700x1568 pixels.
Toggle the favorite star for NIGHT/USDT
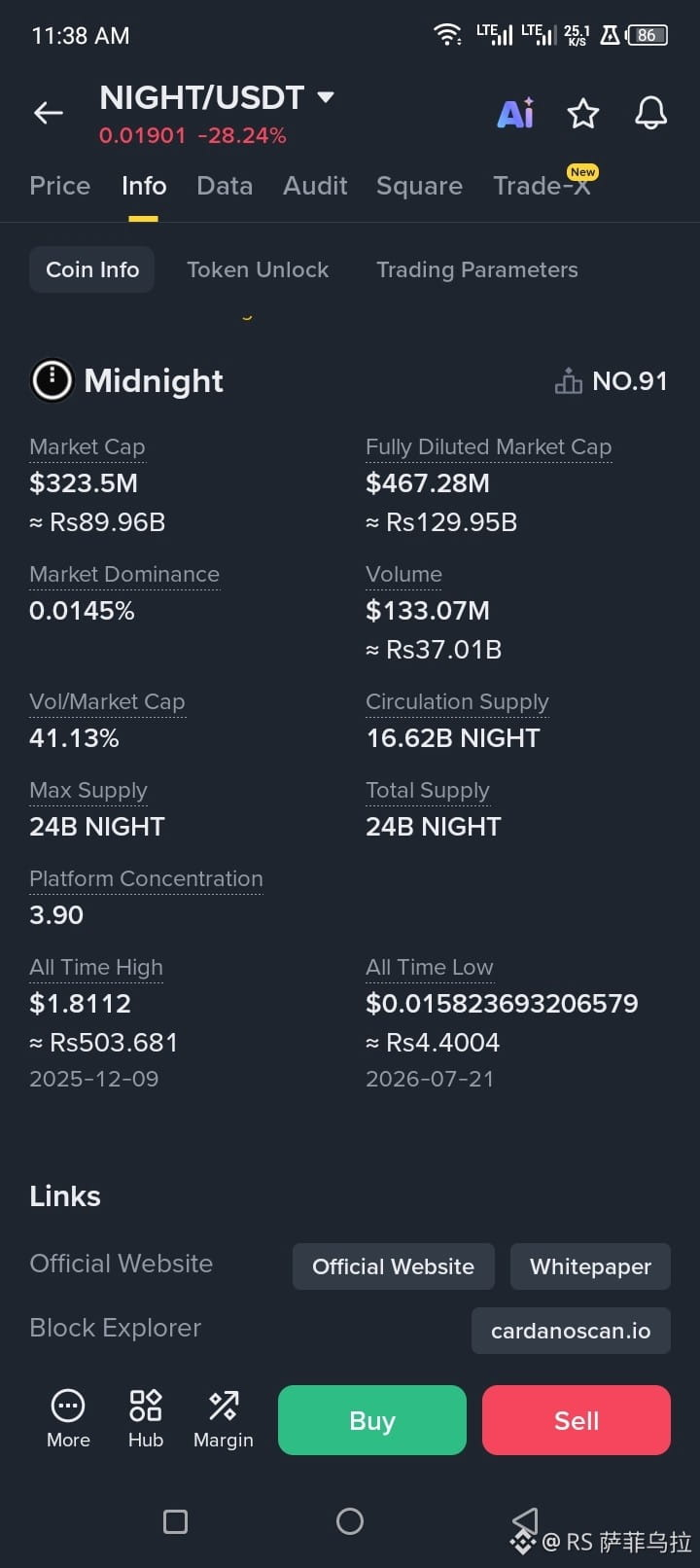point(583,113)
